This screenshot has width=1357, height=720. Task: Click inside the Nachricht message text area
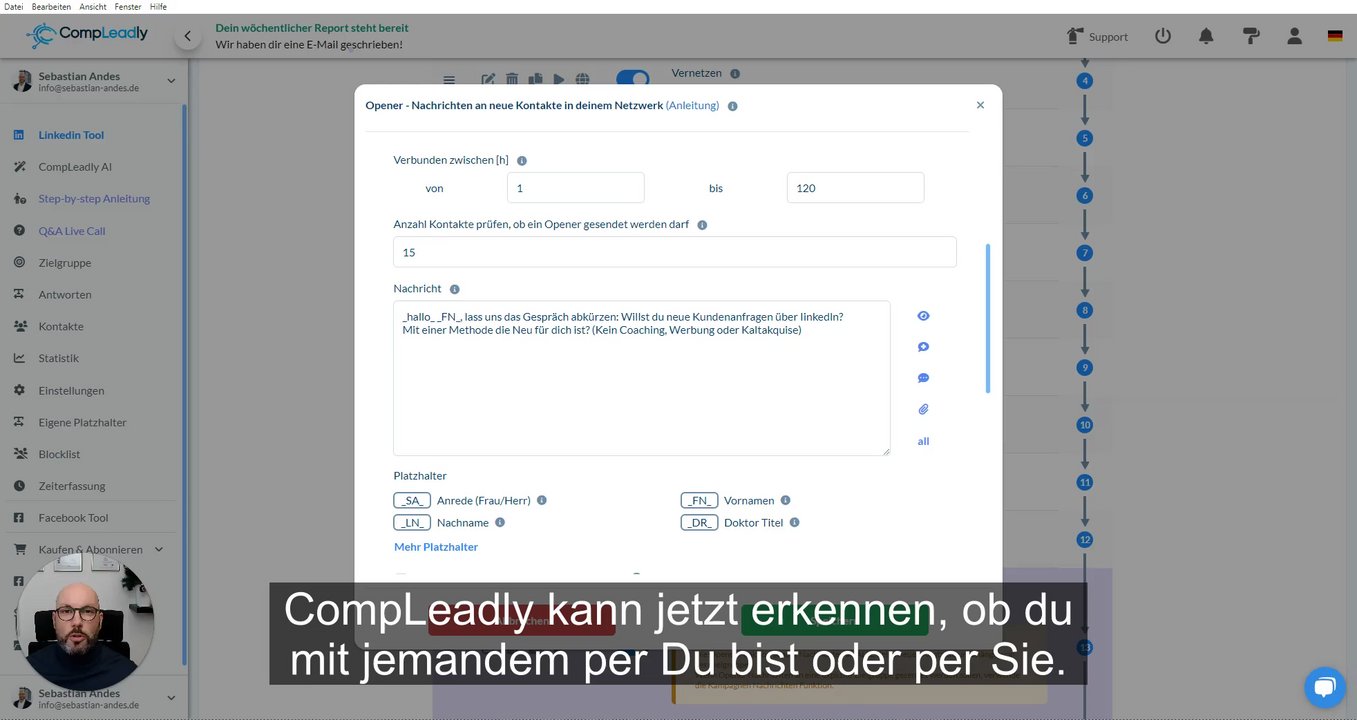click(x=642, y=378)
